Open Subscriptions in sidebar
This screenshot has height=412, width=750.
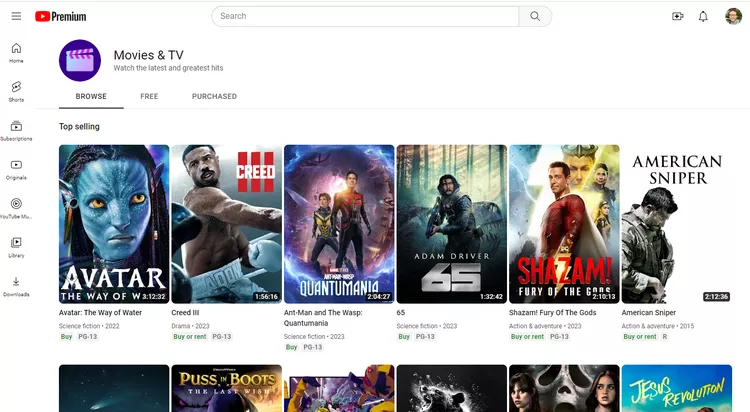(x=16, y=130)
